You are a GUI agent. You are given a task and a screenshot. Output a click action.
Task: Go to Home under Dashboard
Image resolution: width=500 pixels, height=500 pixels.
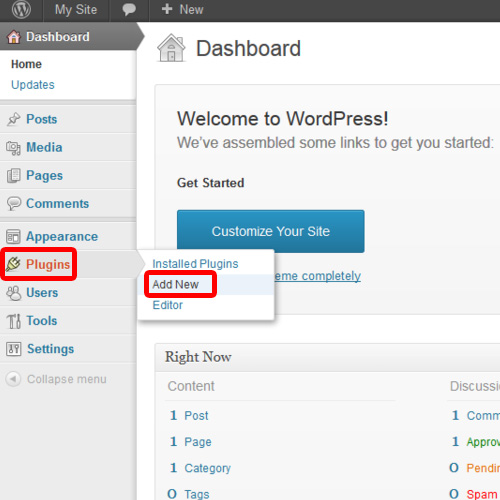pos(26,64)
